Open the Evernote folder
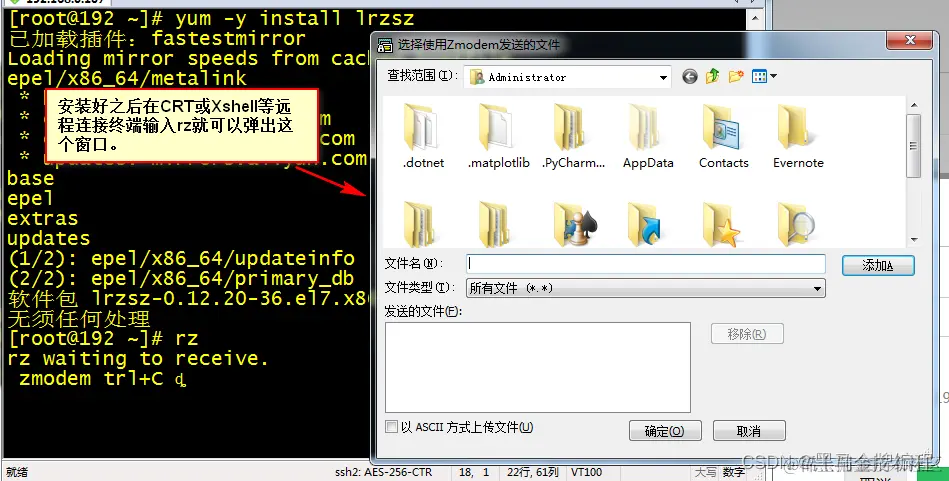Screen dimensions: 949x481 coord(798,136)
